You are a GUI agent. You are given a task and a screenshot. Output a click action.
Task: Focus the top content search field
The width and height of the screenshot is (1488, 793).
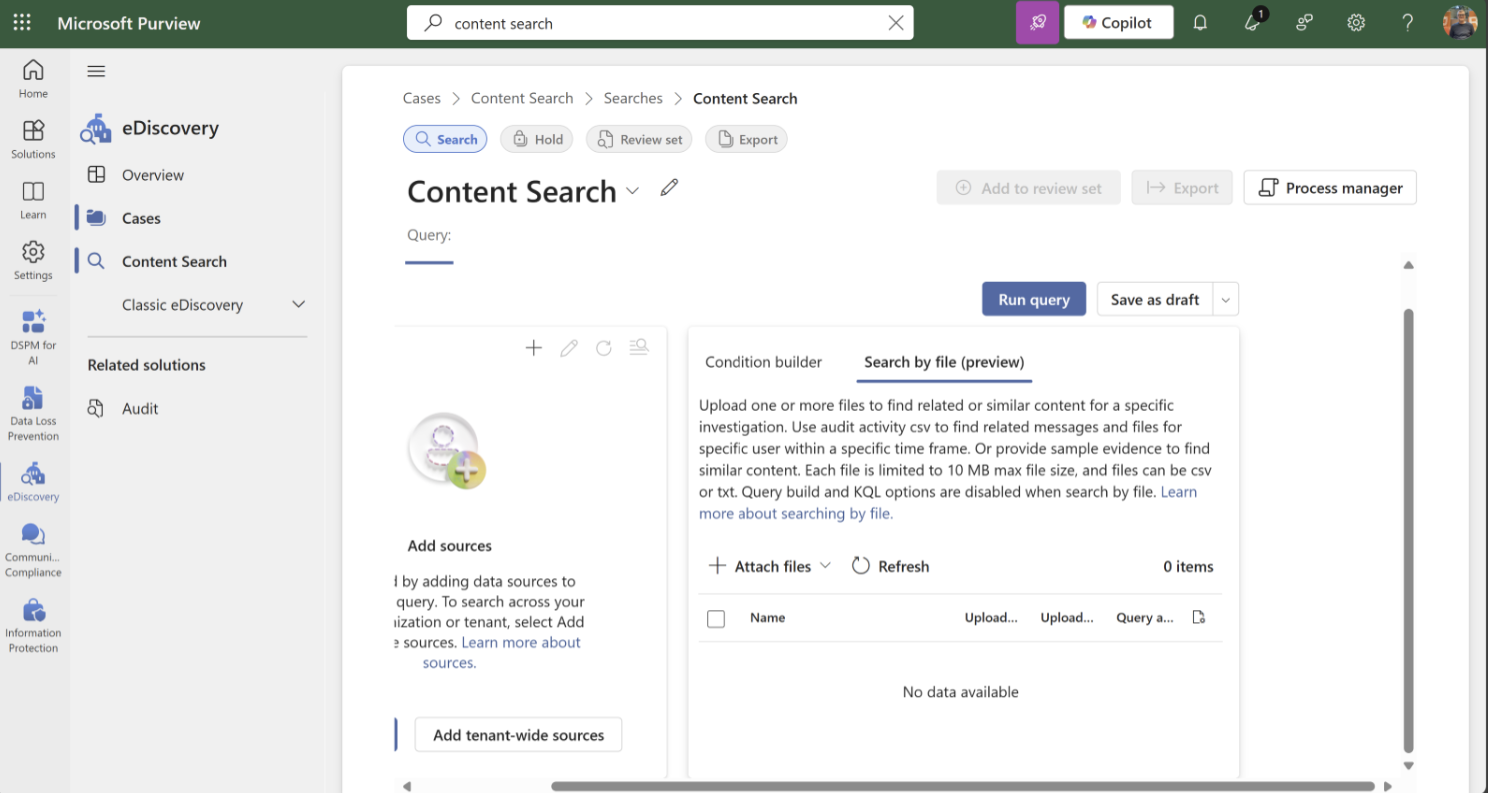(x=660, y=23)
